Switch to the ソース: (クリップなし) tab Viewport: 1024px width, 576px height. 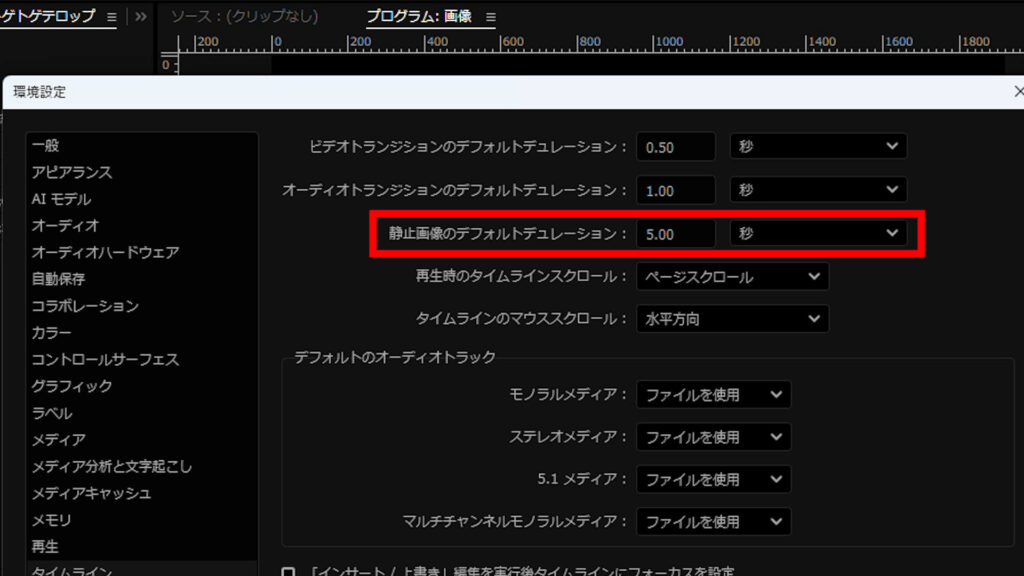pyautogui.click(x=244, y=17)
